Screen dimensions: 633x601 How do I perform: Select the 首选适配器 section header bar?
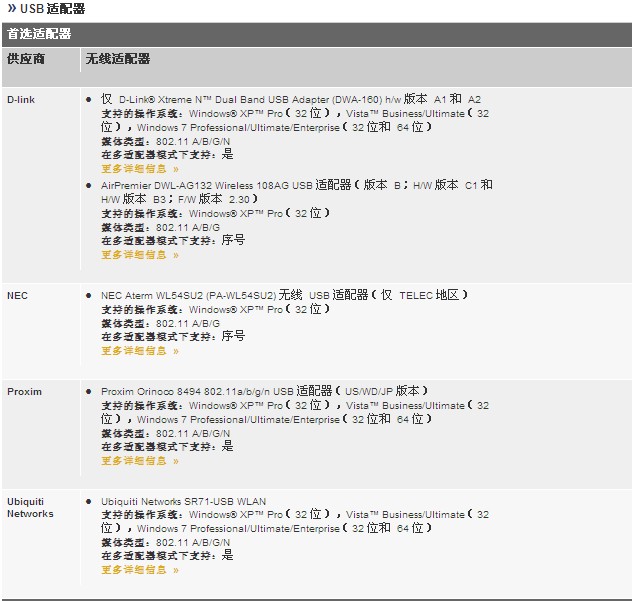[x=316, y=33]
